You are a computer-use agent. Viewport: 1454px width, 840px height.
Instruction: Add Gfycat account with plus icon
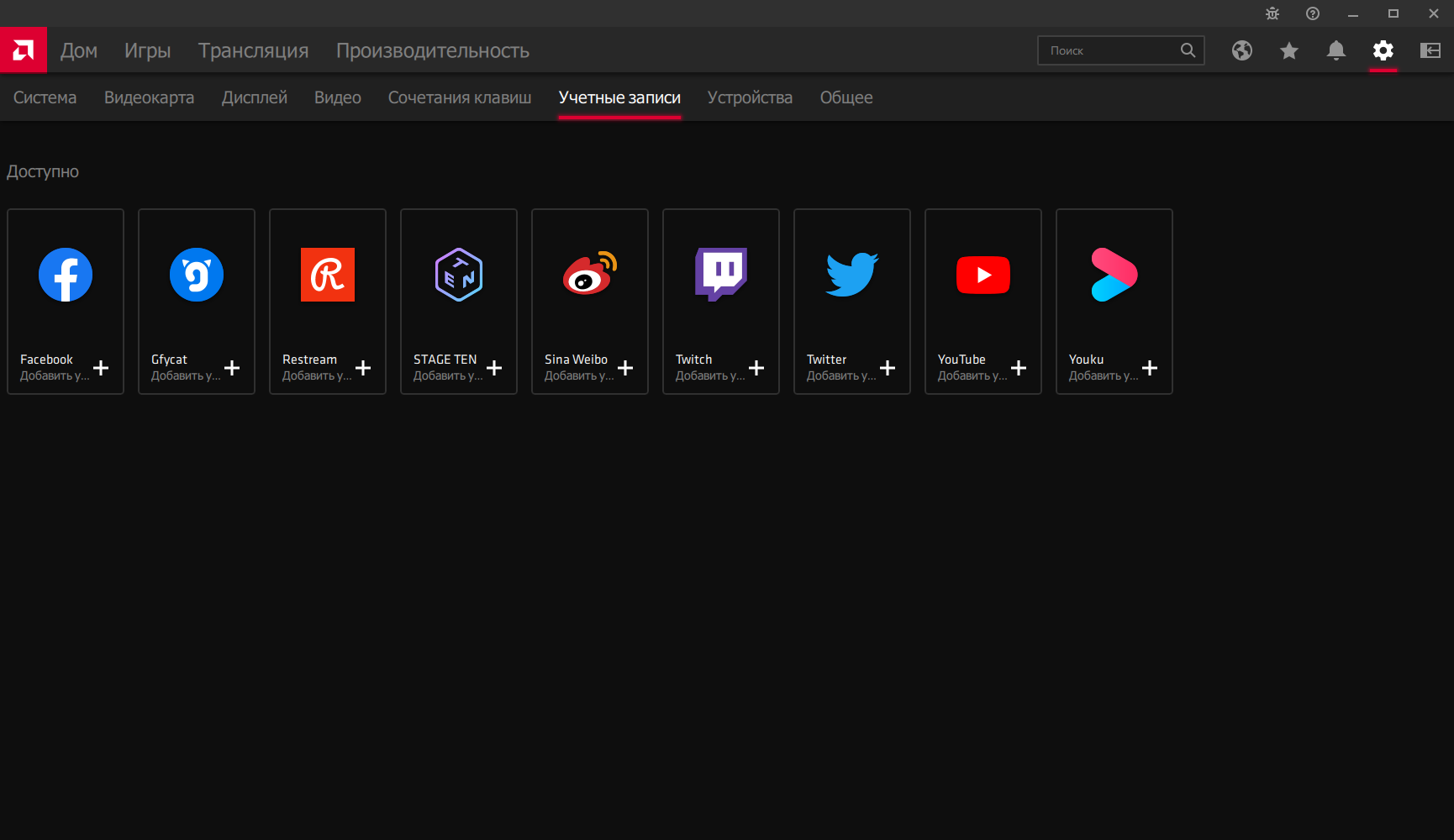(x=232, y=368)
